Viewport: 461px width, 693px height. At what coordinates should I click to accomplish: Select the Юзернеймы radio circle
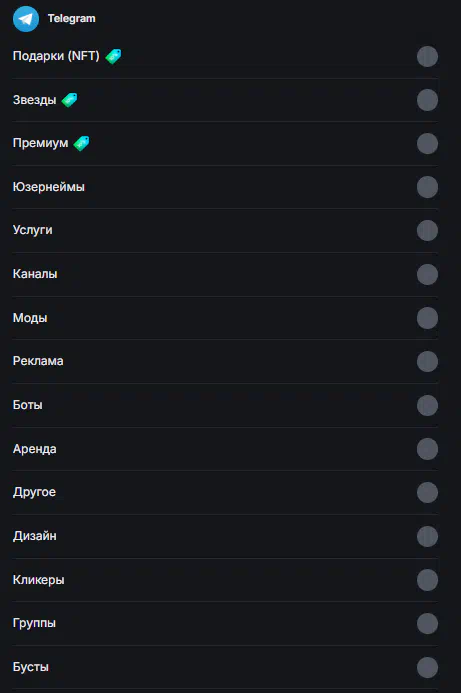pos(427,187)
